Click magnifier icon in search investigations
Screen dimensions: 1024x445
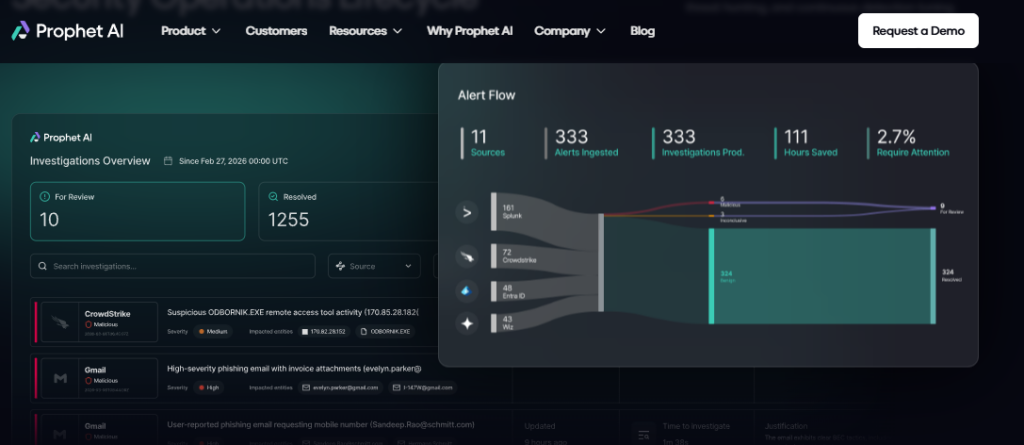tap(42, 266)
